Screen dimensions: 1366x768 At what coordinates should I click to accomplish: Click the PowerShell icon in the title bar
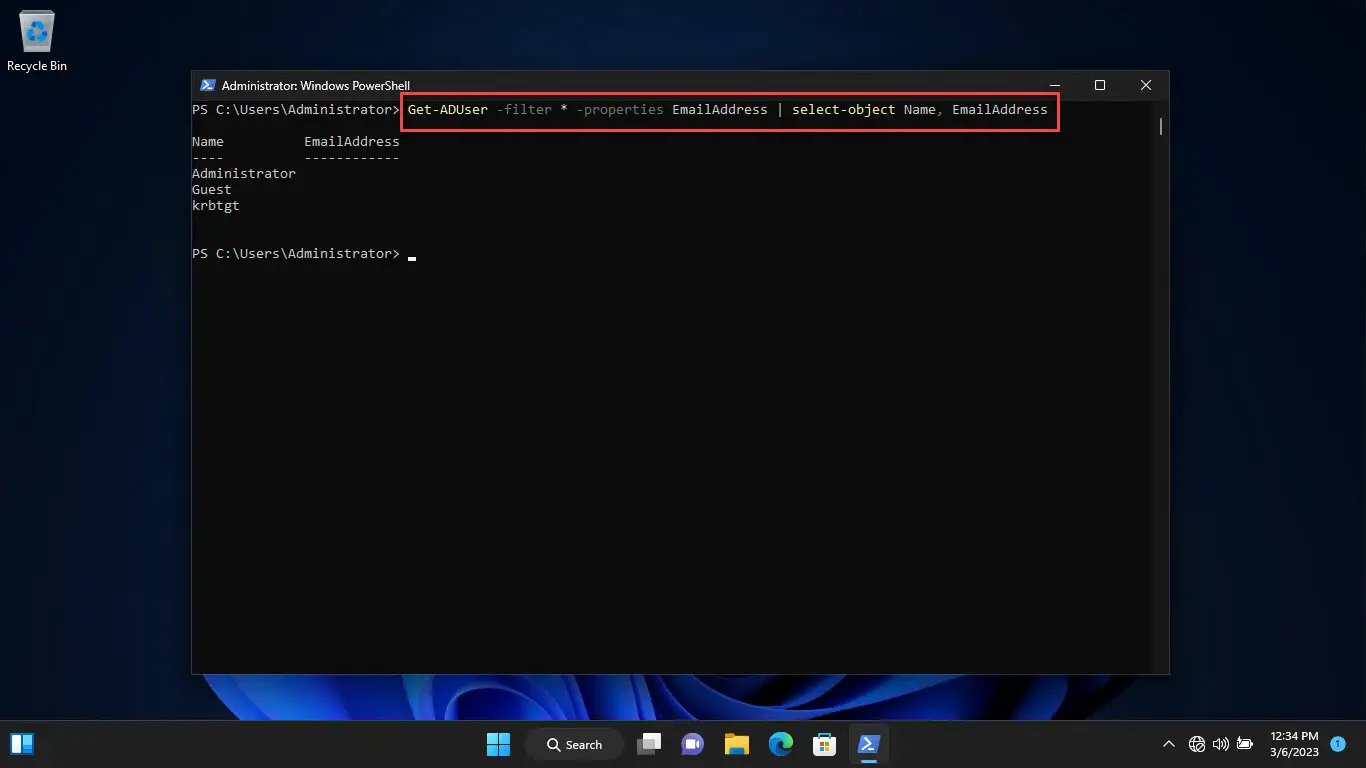point(208,86)
